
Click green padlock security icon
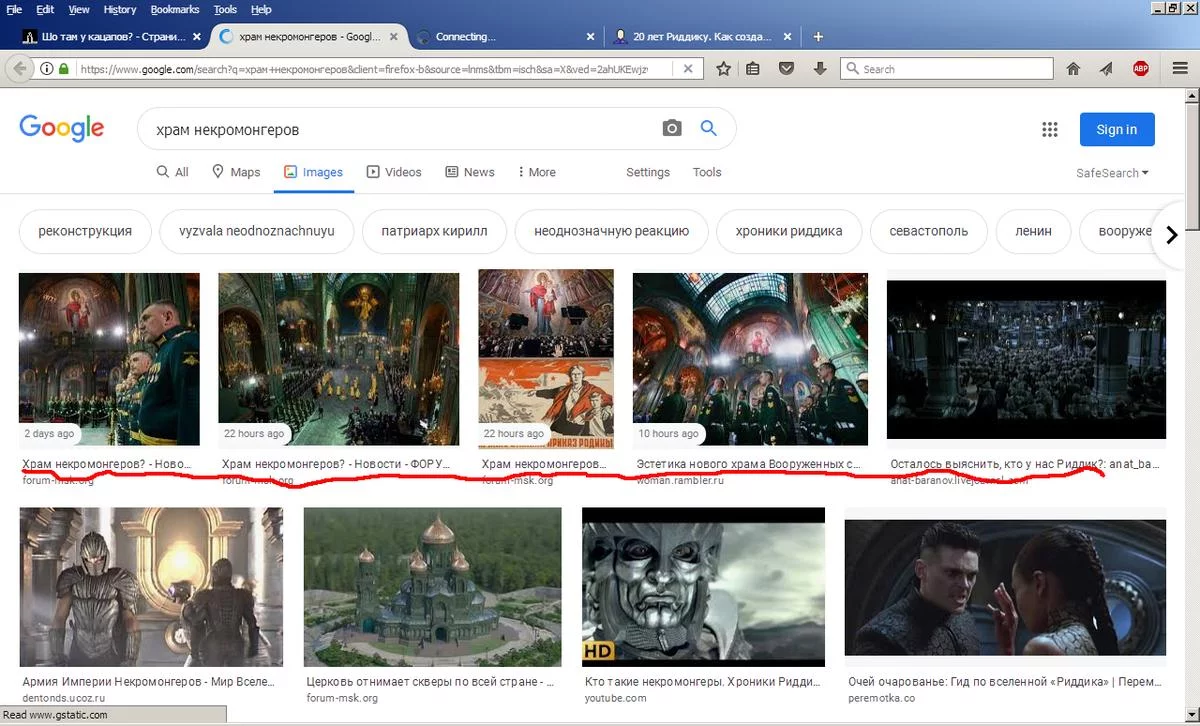(x=64, y=69)
